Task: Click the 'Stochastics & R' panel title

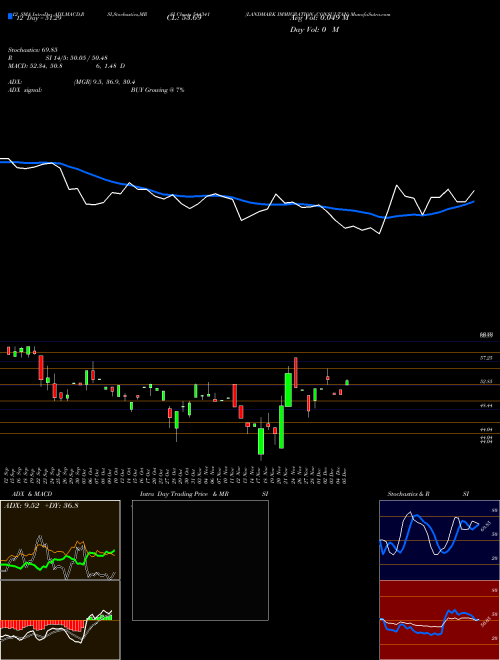Action: [x=408, y=494]
